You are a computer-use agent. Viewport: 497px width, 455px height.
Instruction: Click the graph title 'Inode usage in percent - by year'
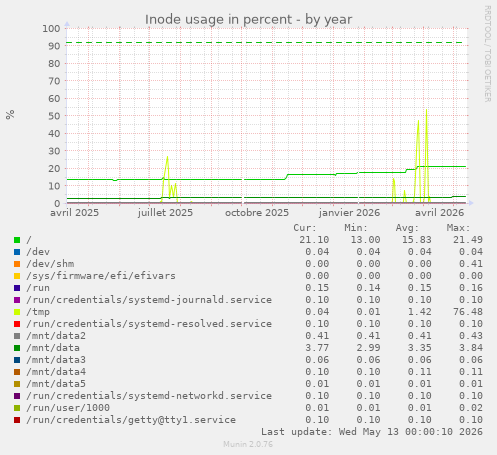tap(248, 20)
